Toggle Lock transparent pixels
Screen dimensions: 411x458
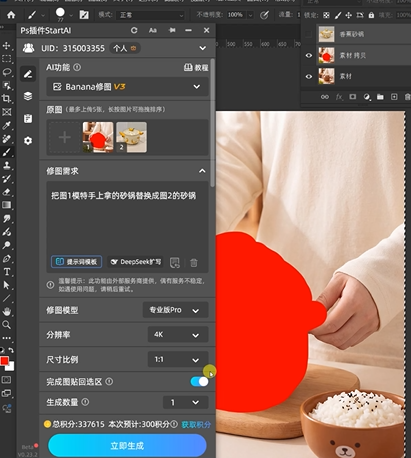326,15
